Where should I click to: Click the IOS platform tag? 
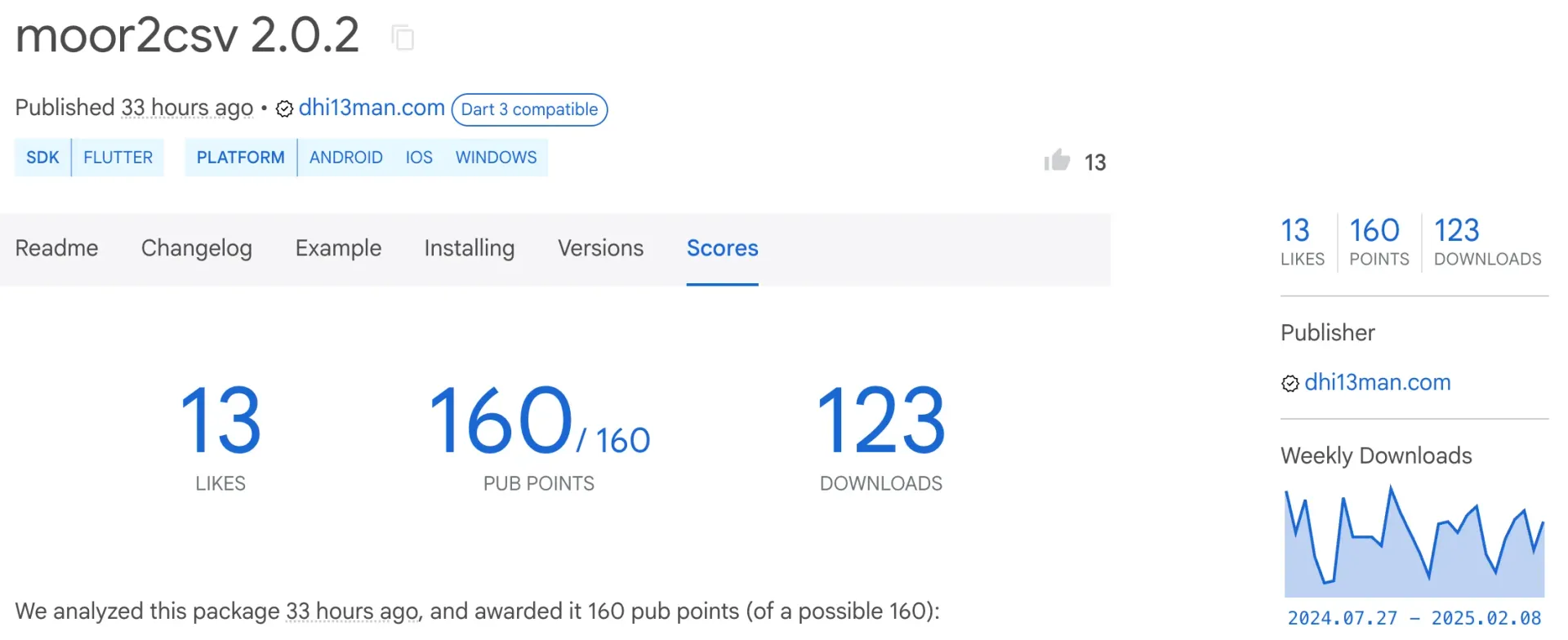coord(419,158)
